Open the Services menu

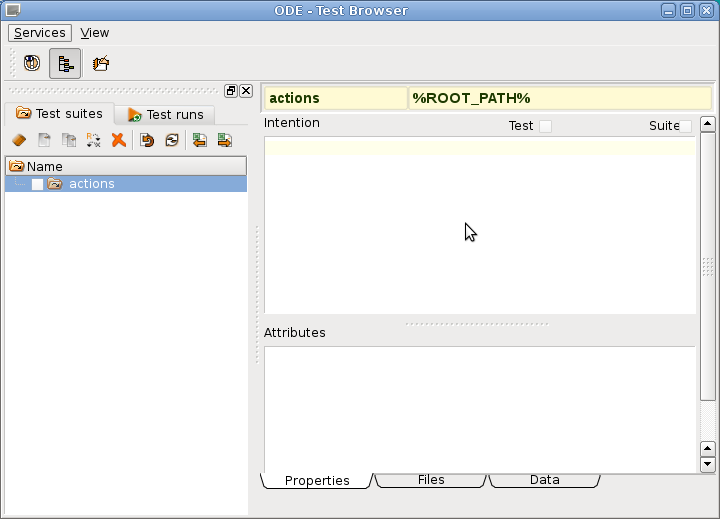click(x=39, y=33)
